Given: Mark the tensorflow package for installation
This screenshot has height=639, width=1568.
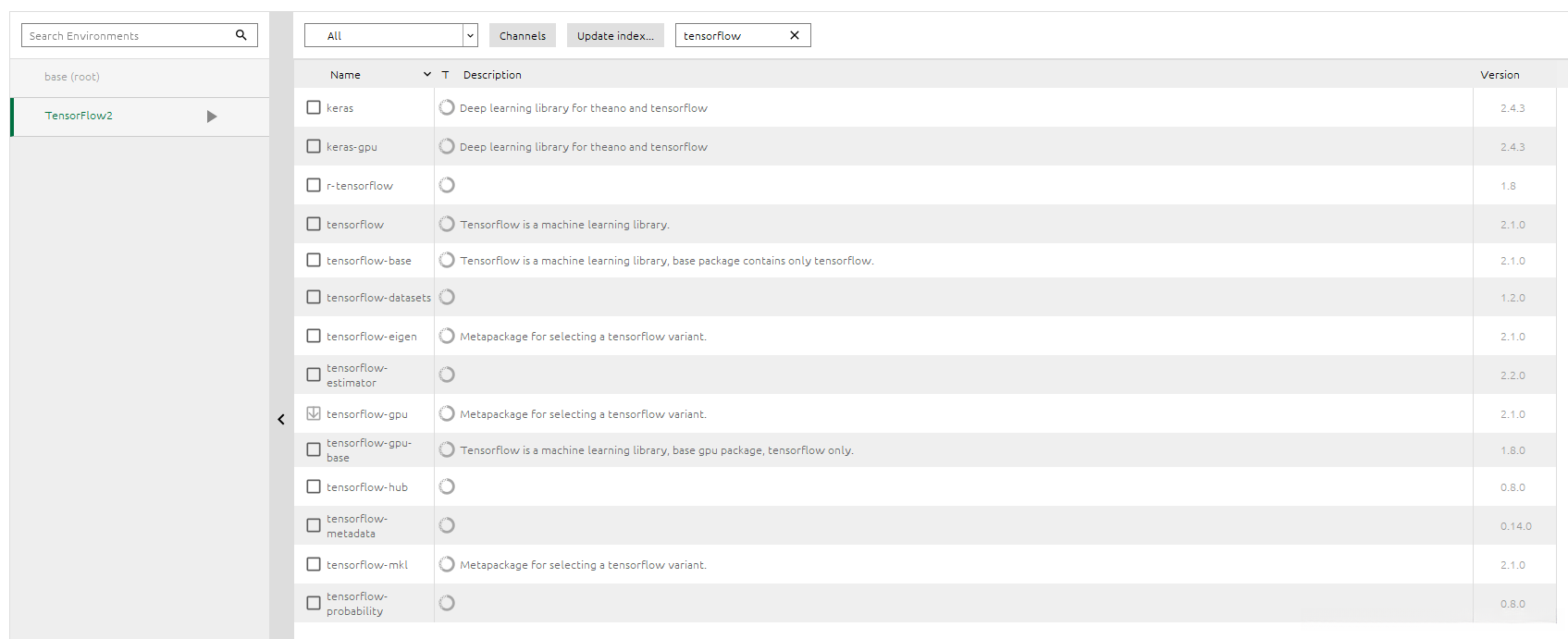Looking at the screenshot, I should coord(314,224).
